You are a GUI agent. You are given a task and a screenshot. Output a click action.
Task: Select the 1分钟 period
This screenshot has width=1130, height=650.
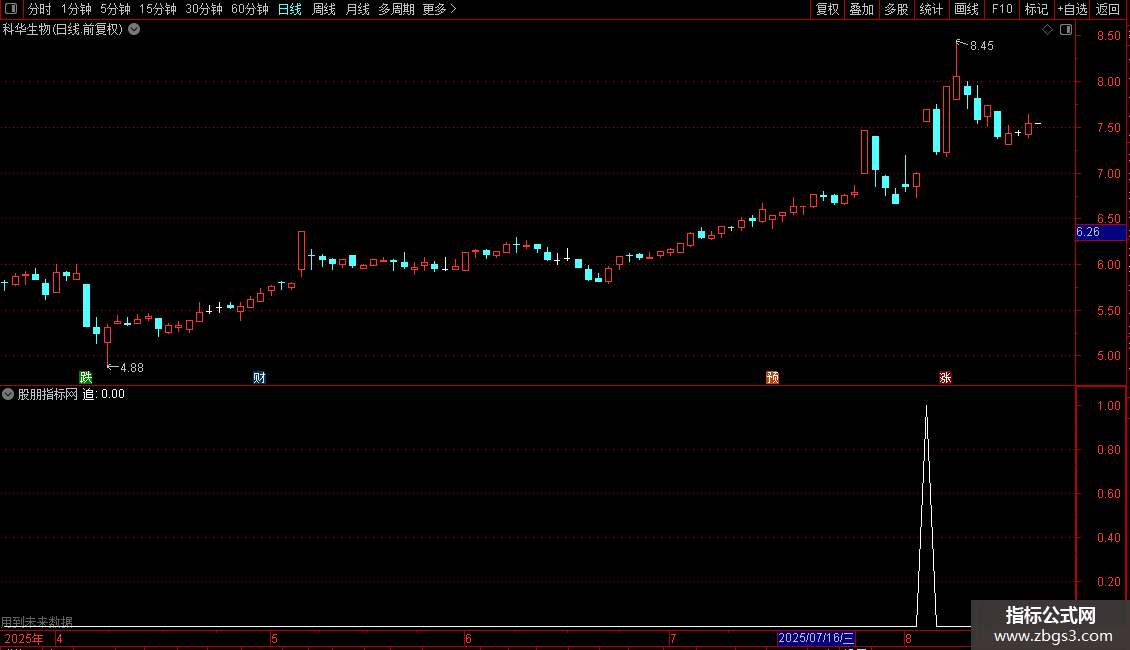pos(76,9)
